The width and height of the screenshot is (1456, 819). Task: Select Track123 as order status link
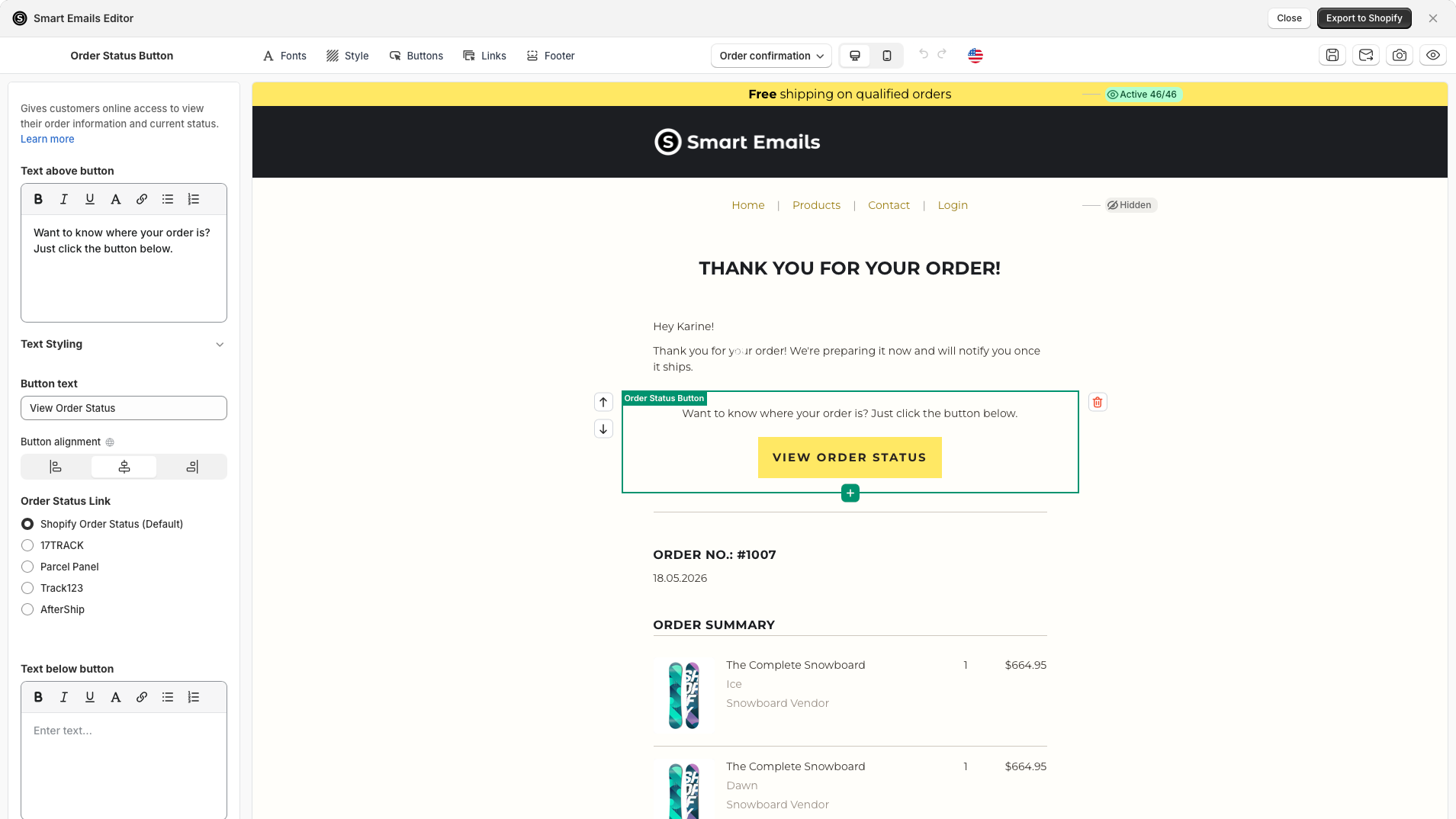[27, 588]
